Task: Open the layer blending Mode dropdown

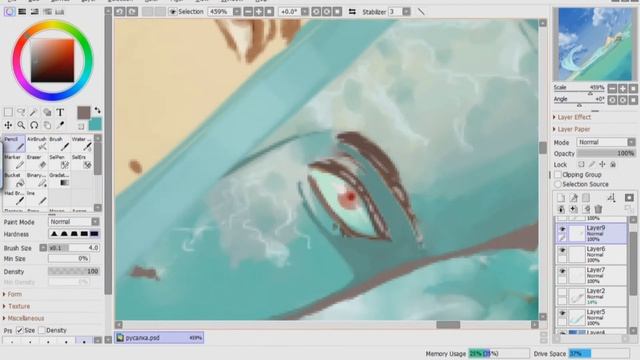Action: point(631,142)
